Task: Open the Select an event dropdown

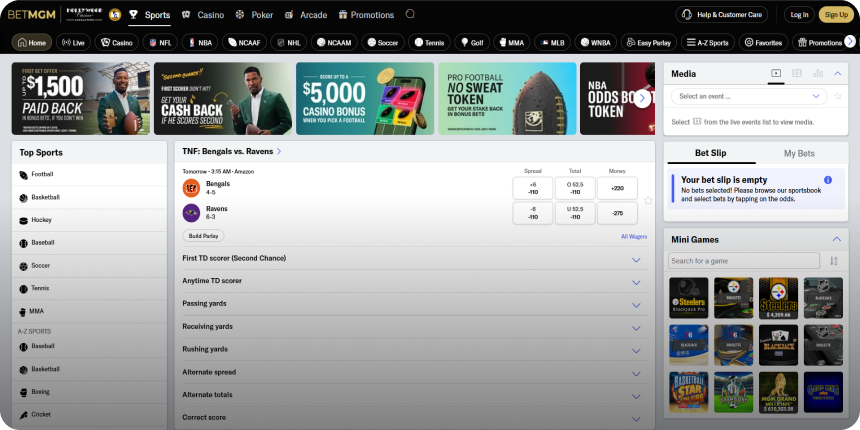Action: [x=748, y=97]
